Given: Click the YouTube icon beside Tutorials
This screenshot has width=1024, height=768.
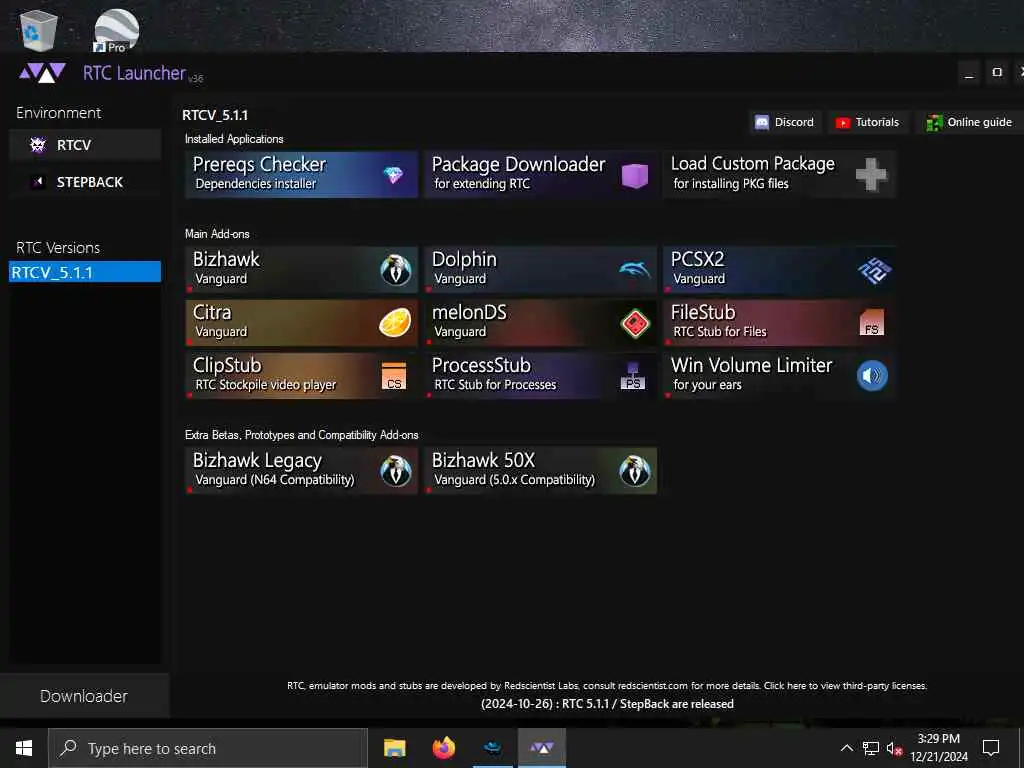Looking at the screenshot, I should pos(843,123).
